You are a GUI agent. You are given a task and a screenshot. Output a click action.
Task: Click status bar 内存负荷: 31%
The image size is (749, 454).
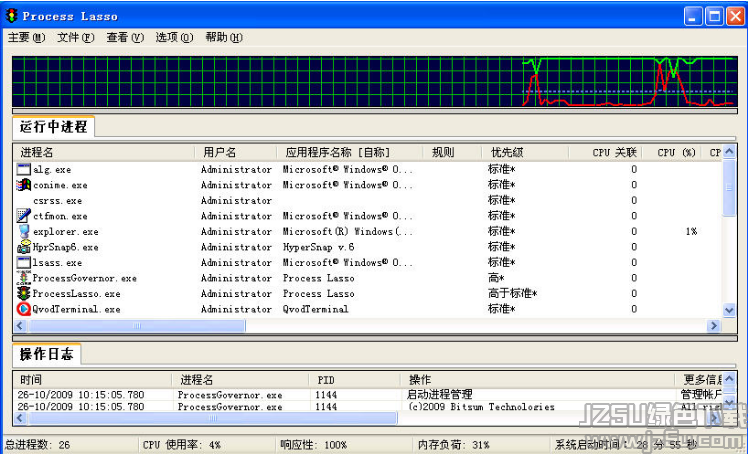pyautogui.click(x=453, y=445)
